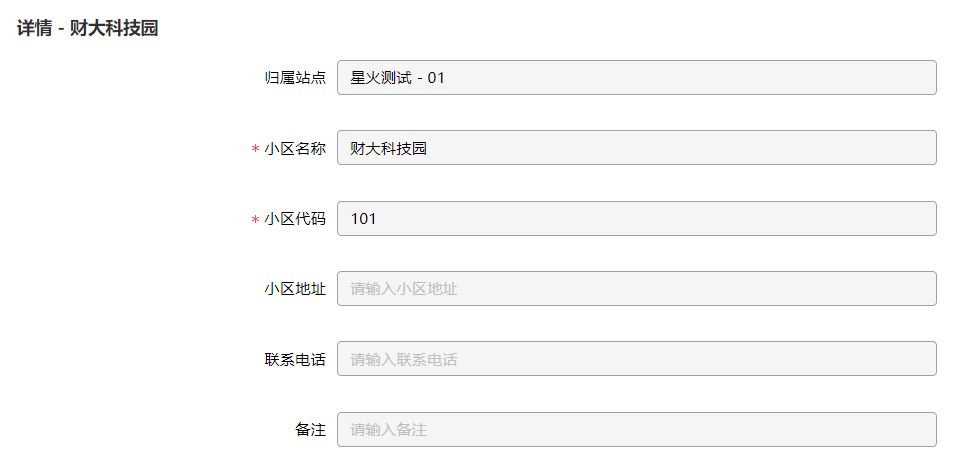
Task: Select the 小区代码 input box
Action: pyautogui.click(x=637, y=218)
